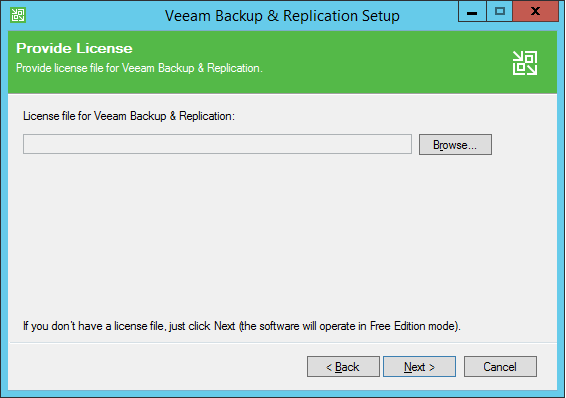Click the "License file for Veeam" label
566x398 pixels.
click(x=129, y=116)
